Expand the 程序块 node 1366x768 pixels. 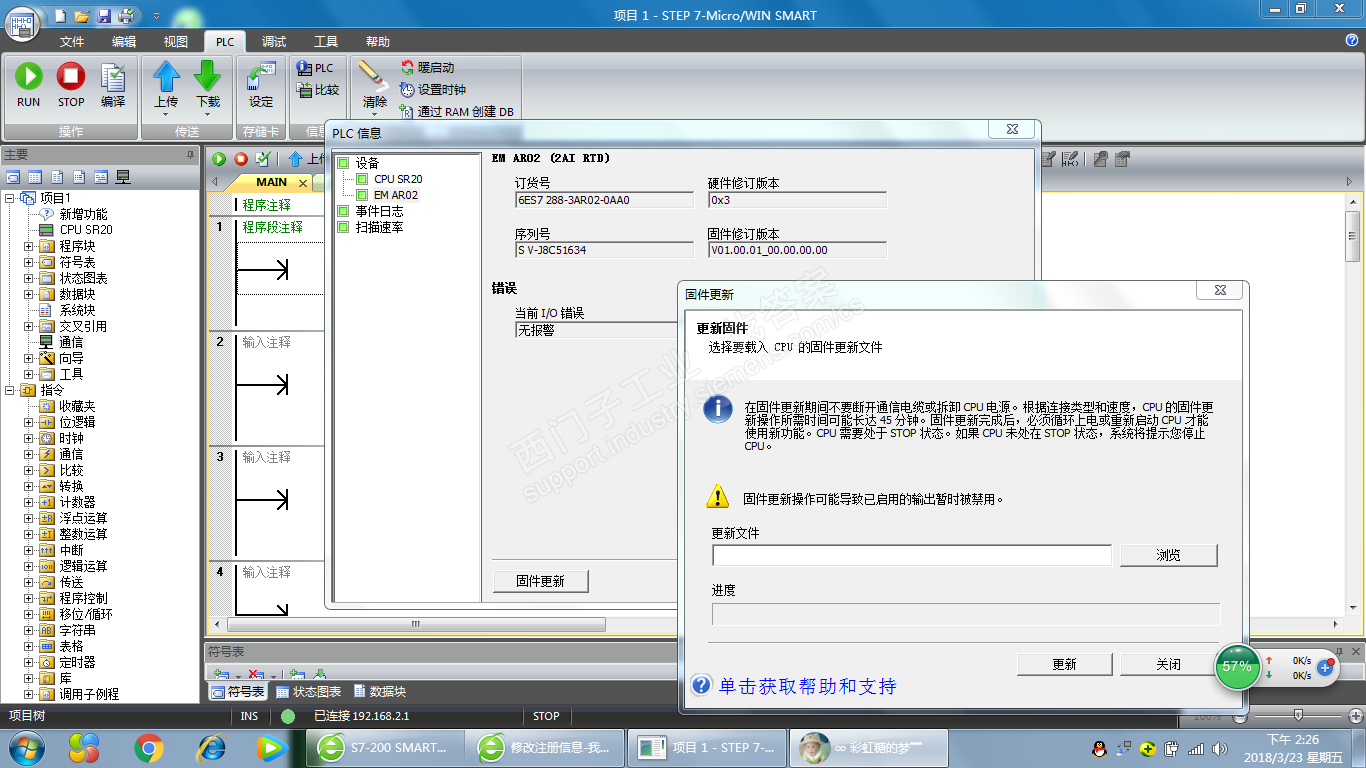click(x=29, y=246)
